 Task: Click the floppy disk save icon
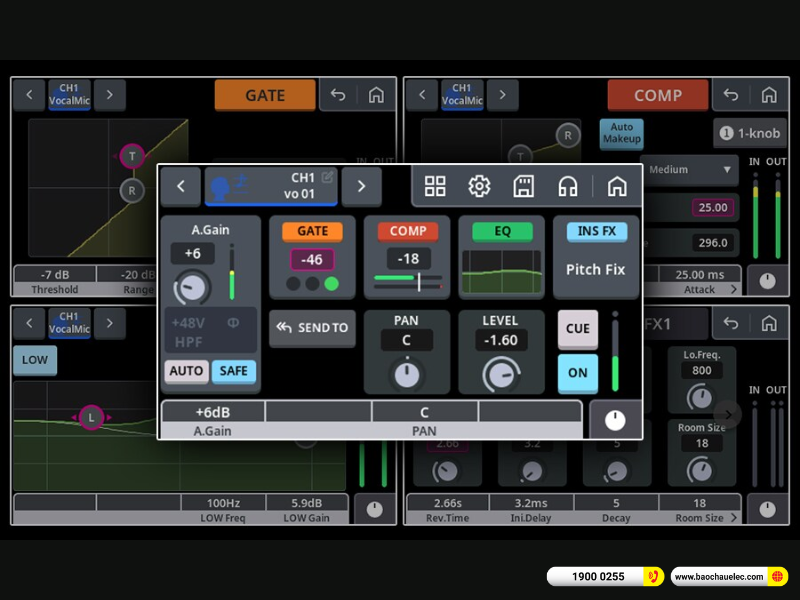[x=523, y=186]
